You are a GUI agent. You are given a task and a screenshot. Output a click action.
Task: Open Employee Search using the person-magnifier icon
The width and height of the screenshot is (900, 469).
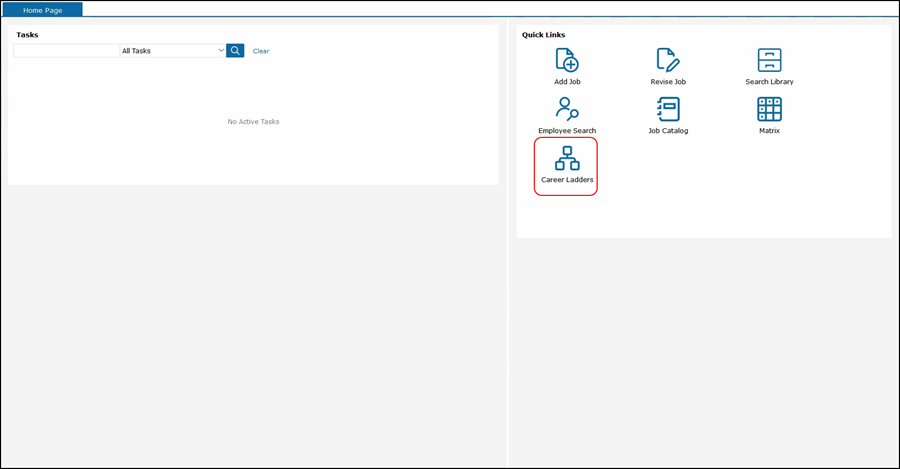point(567,109)
